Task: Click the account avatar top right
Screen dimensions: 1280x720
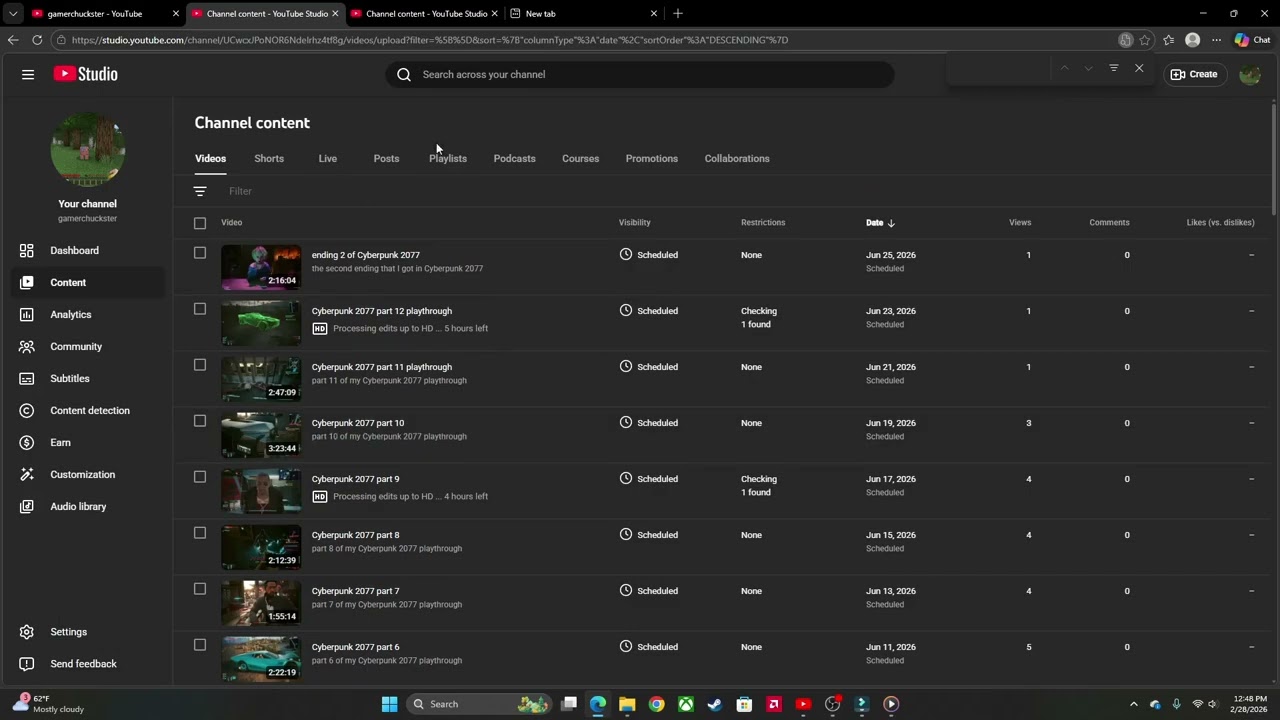Action: pos(1250,74)
